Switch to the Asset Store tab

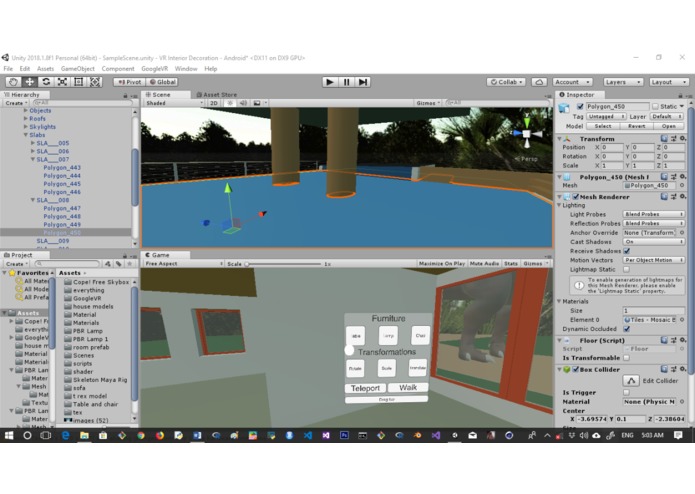point(217,94)
